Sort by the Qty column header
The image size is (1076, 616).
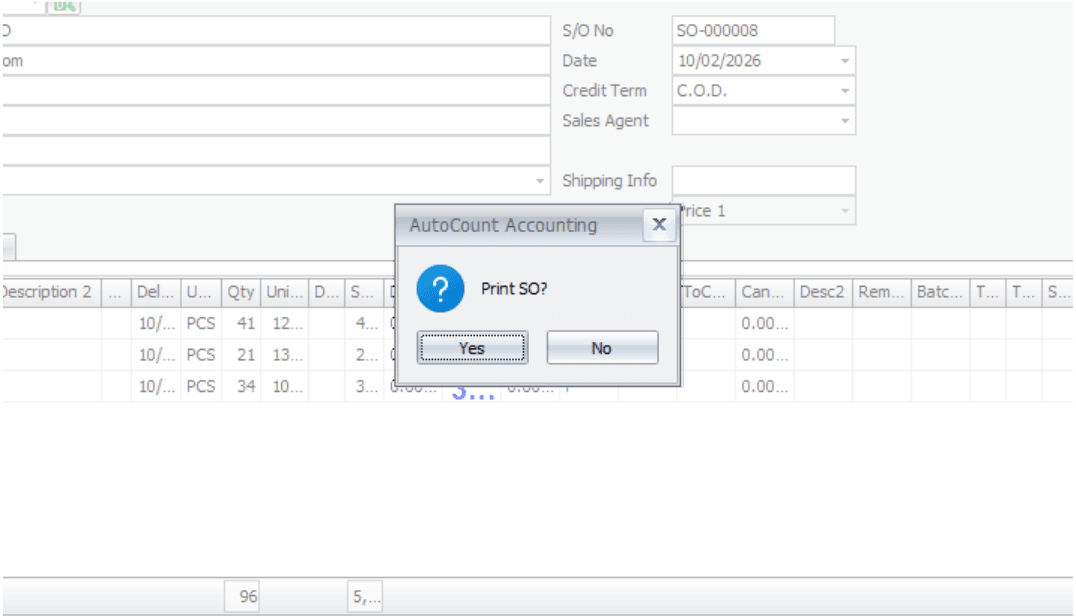(x=240, y=293)
